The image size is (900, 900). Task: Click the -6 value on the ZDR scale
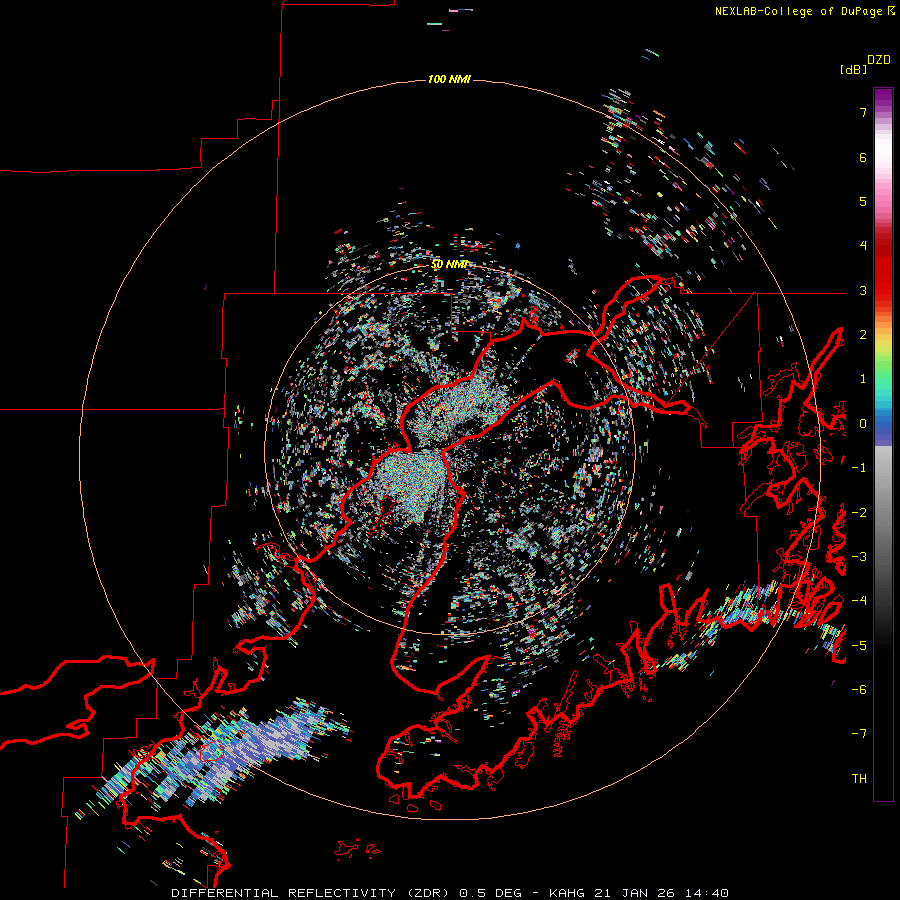tap(859, 690)
